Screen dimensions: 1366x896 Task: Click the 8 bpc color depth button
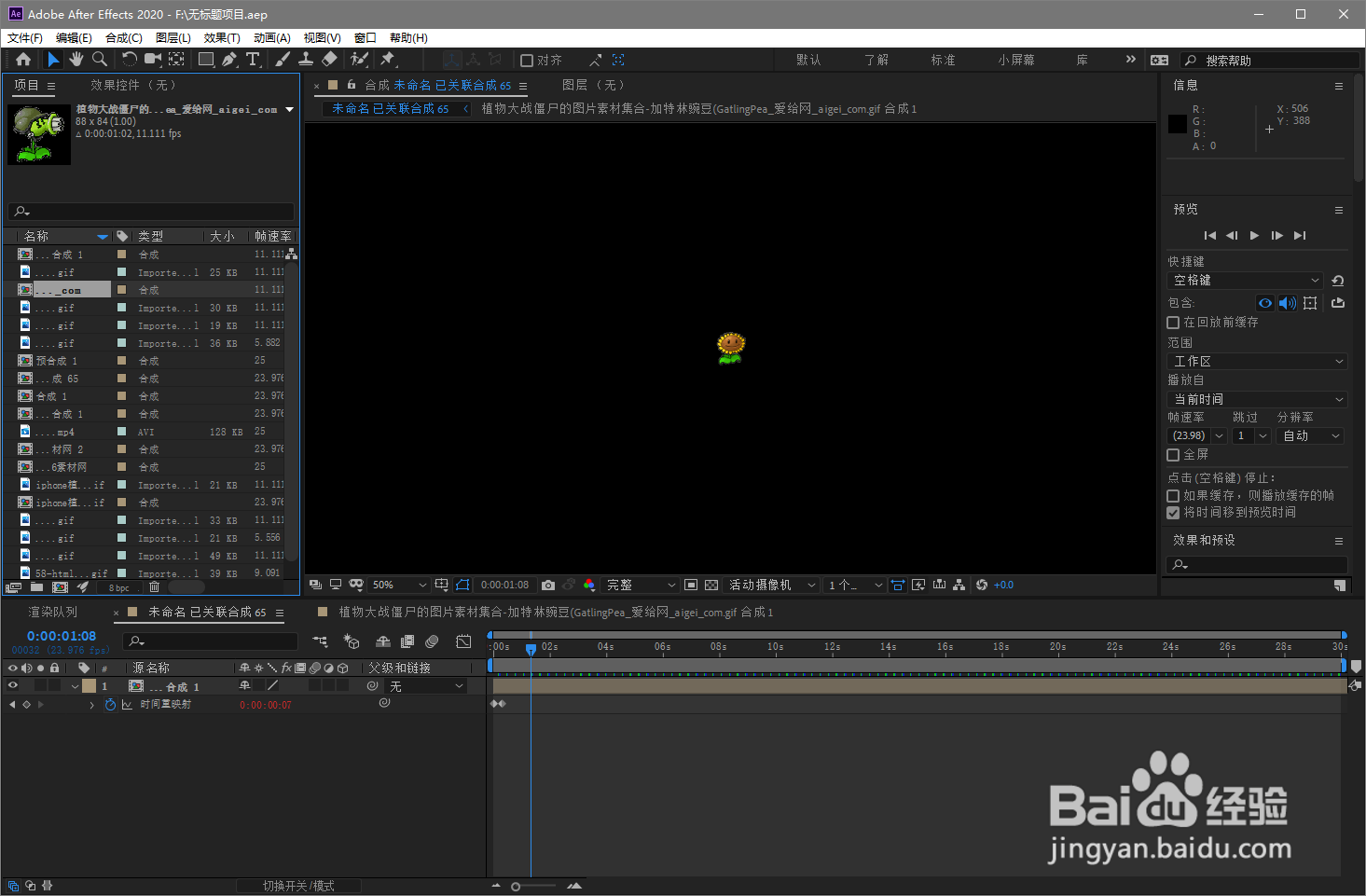(x=119, y=588)
